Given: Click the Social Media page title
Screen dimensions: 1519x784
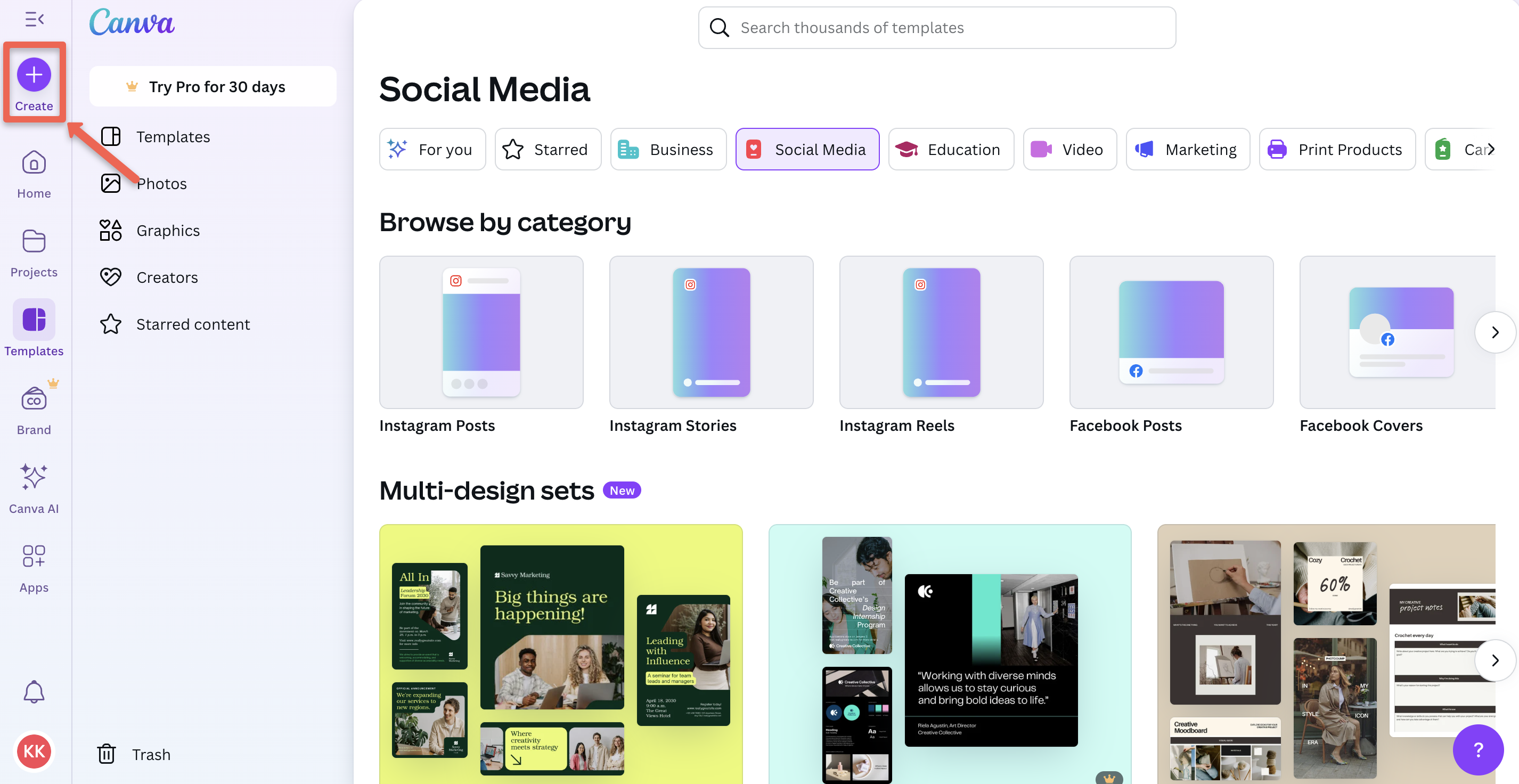Looking at the screenshot, I should click(484, 89).
